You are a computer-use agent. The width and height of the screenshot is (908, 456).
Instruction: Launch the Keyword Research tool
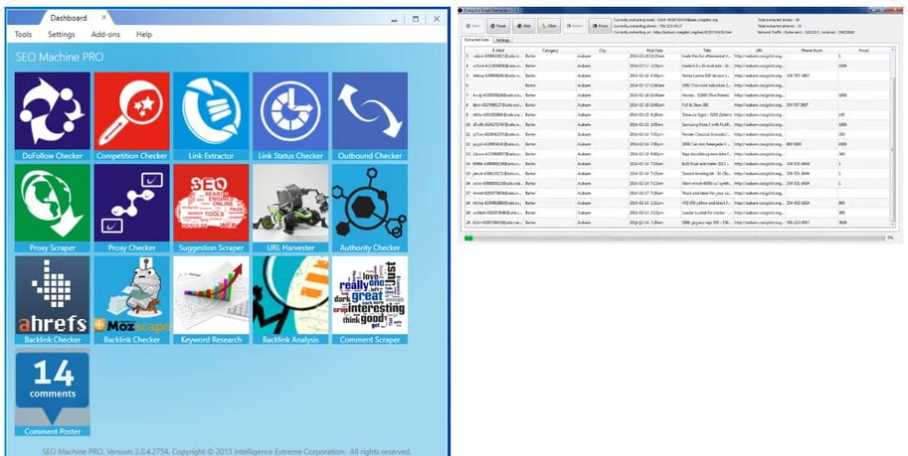pos(211,300)
